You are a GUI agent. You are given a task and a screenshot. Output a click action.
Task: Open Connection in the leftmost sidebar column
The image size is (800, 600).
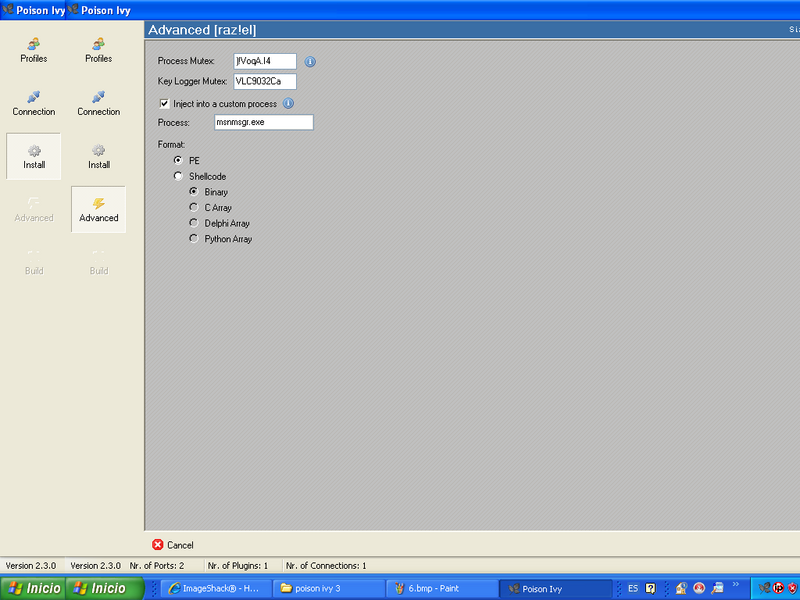[34, 104]
